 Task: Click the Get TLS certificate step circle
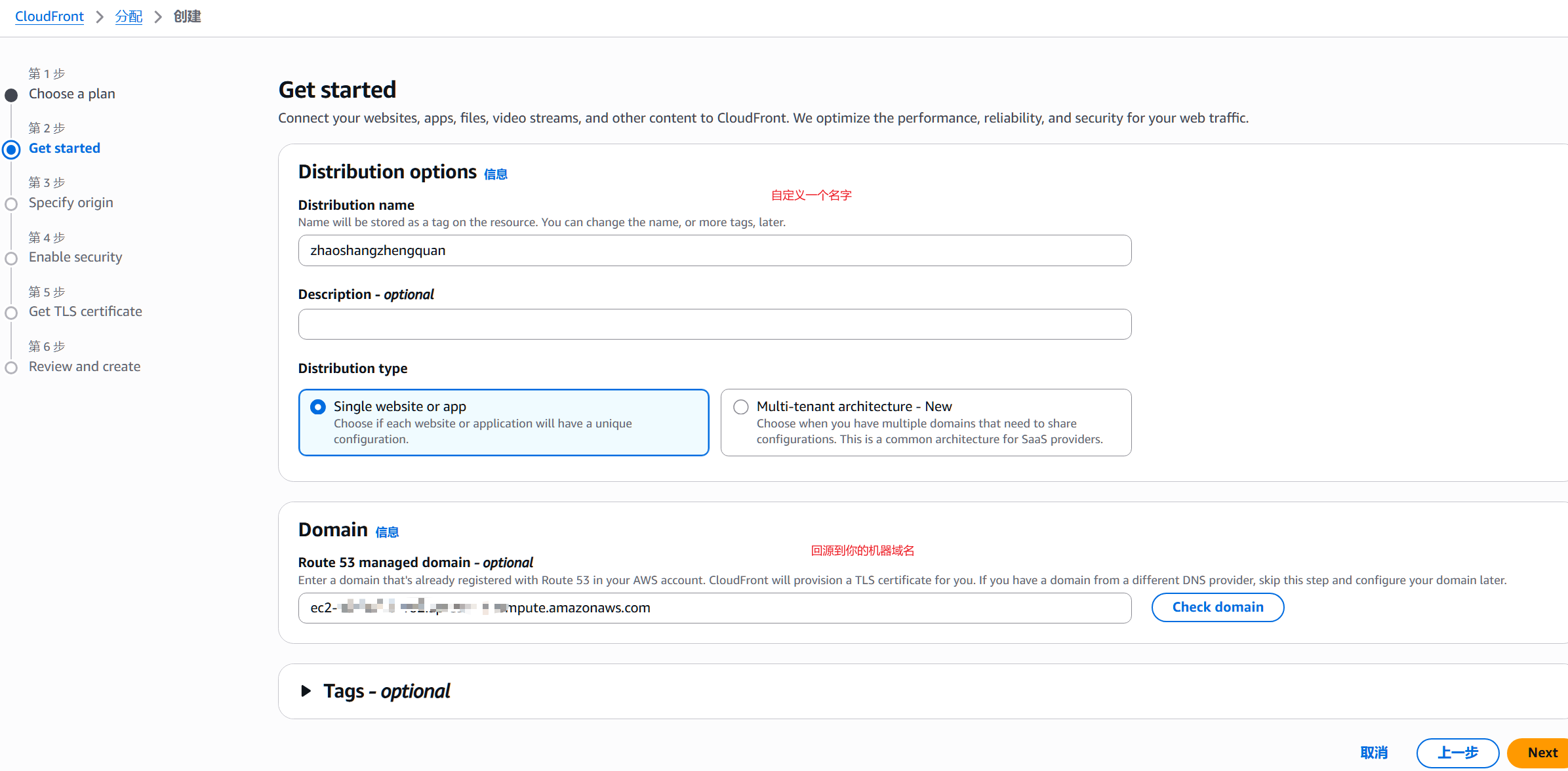click(11, 313)
